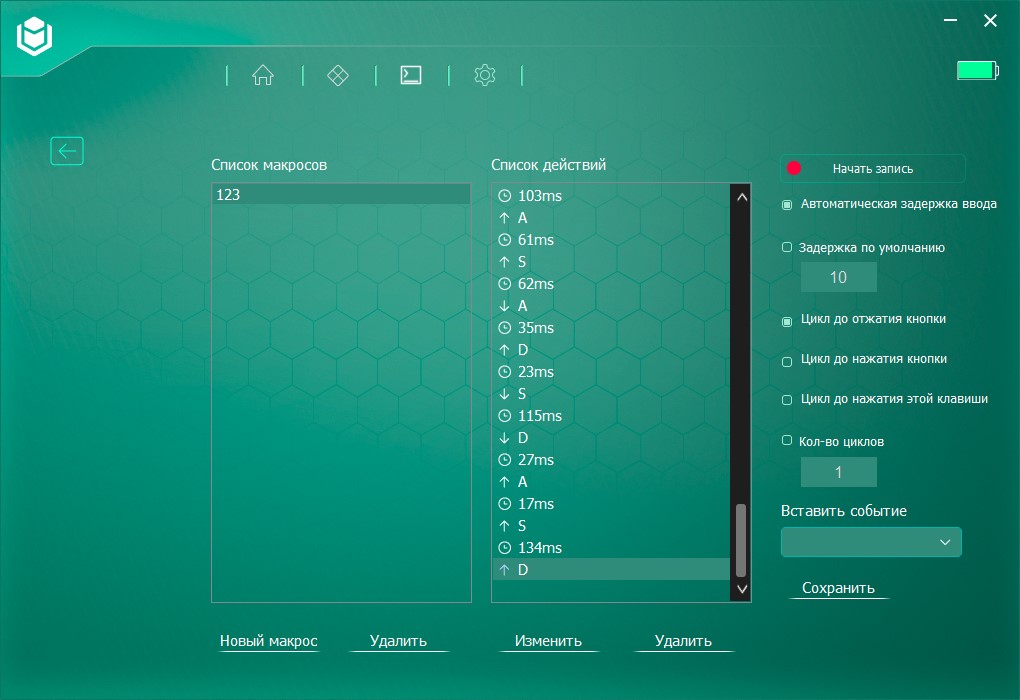Click Изменить button
The width and height of the screenshot is (1020, 700).
[548, 641]
